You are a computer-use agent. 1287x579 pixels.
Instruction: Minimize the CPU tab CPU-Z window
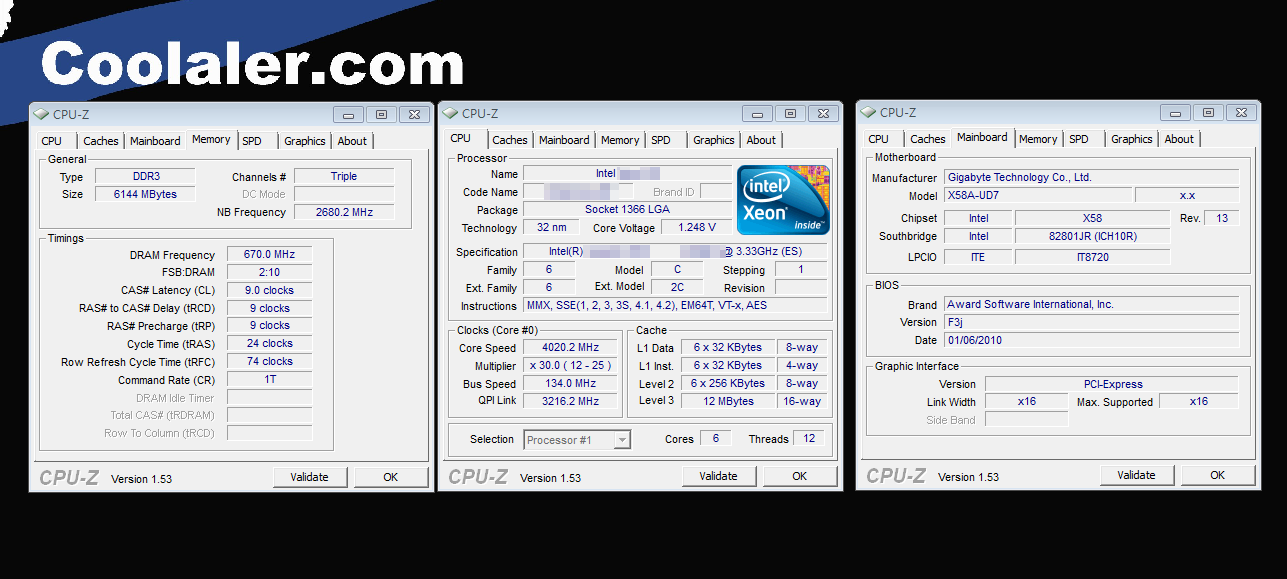click(757, 113)
